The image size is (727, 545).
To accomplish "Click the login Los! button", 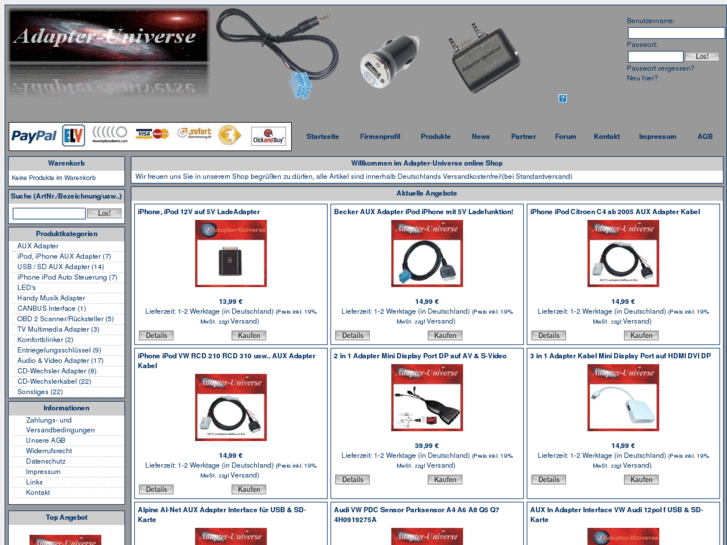I will coord(702,56).
